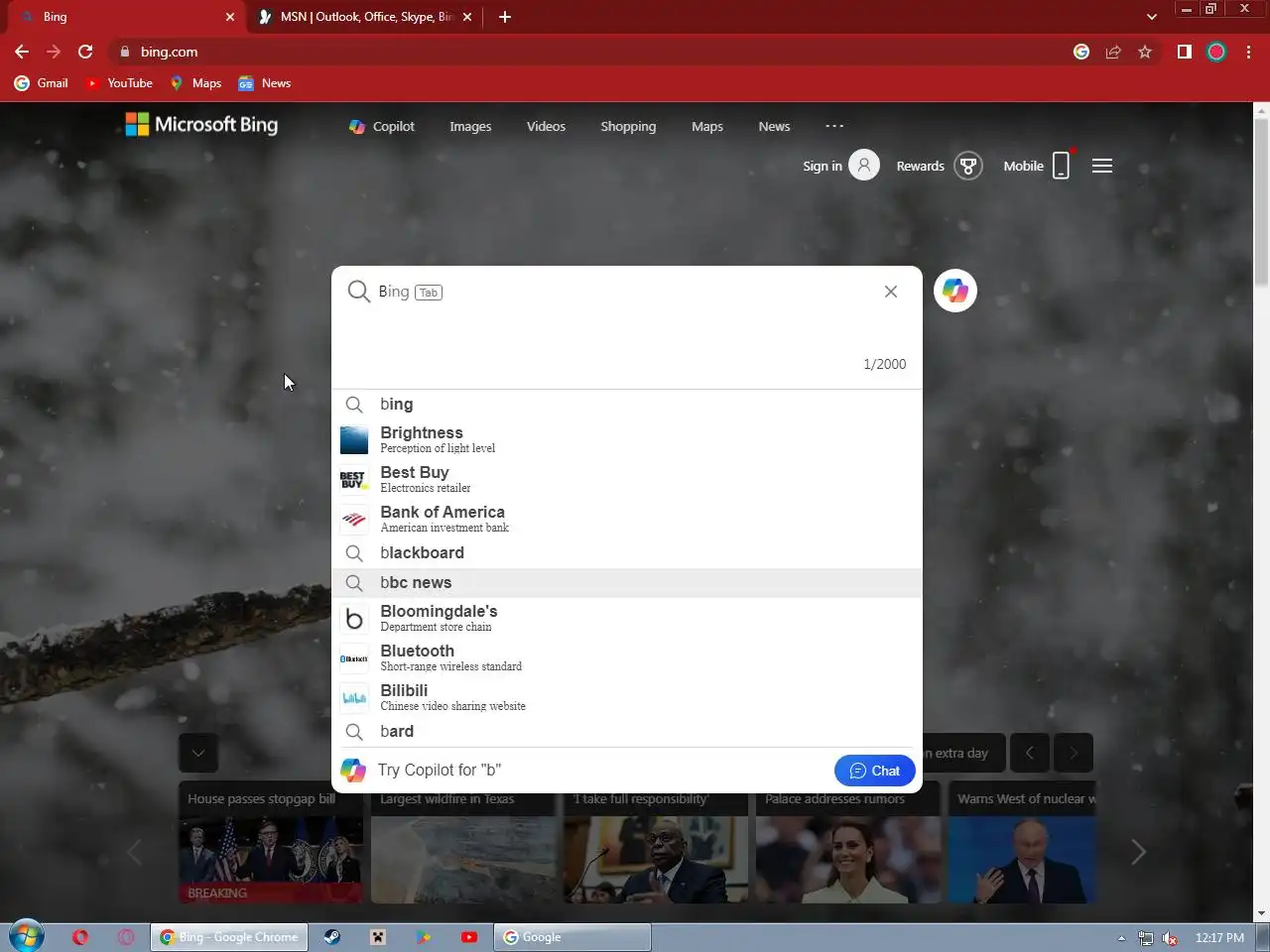Show hidden tray icons arrow

click(1121, 938)
